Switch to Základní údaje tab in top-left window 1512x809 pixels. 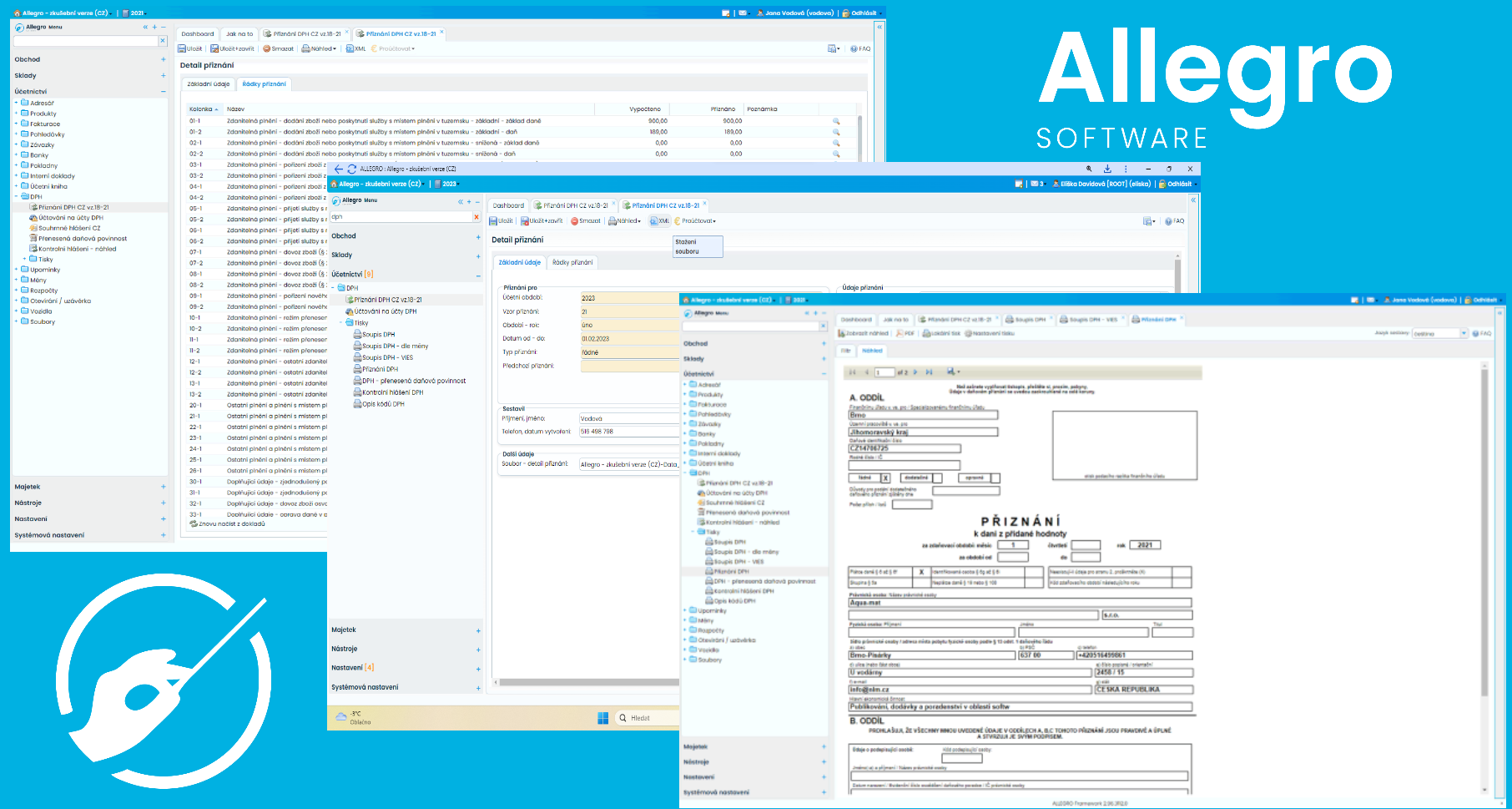pos(208,83)
